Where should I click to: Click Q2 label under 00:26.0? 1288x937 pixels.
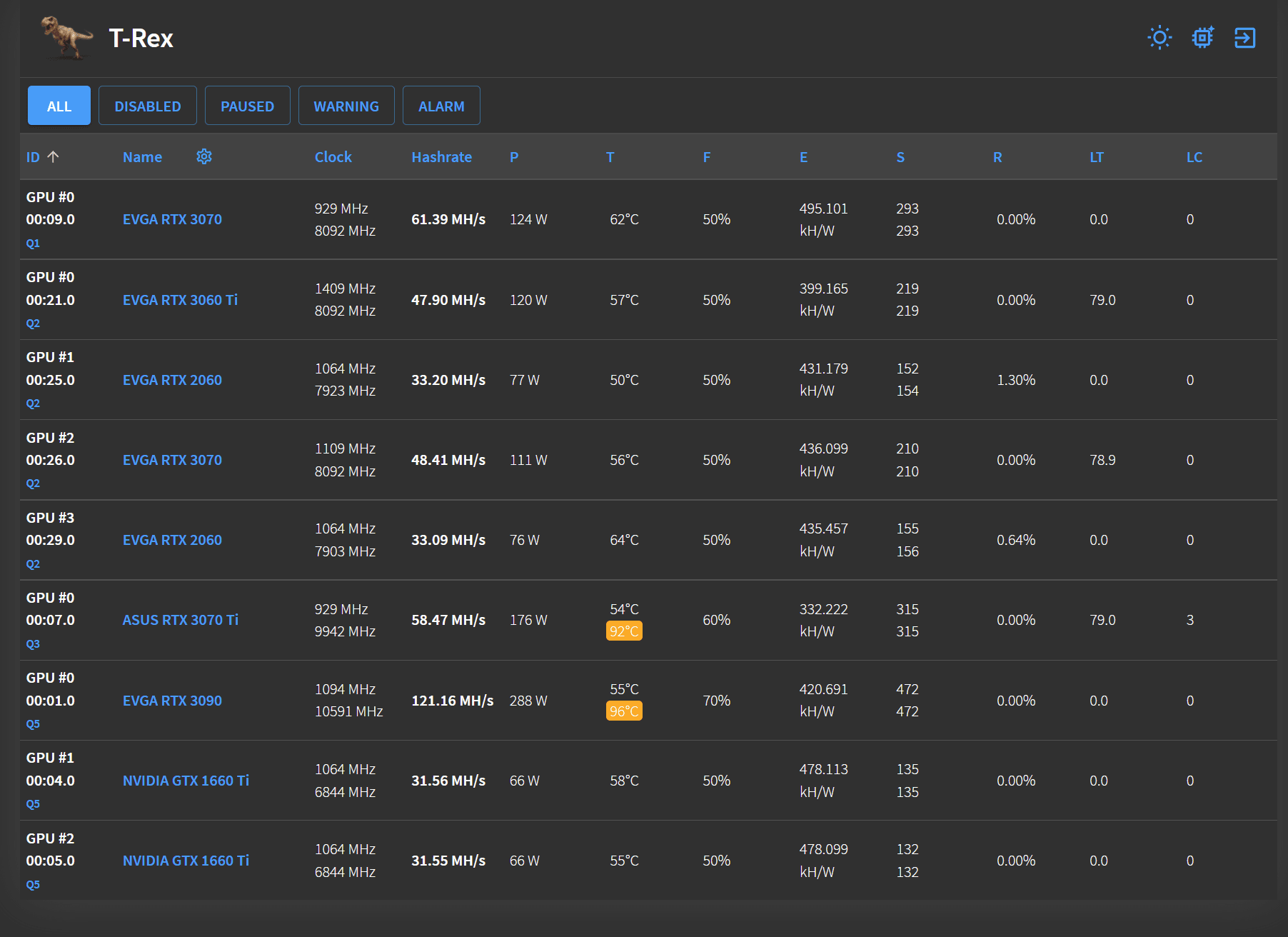(33, 483)
